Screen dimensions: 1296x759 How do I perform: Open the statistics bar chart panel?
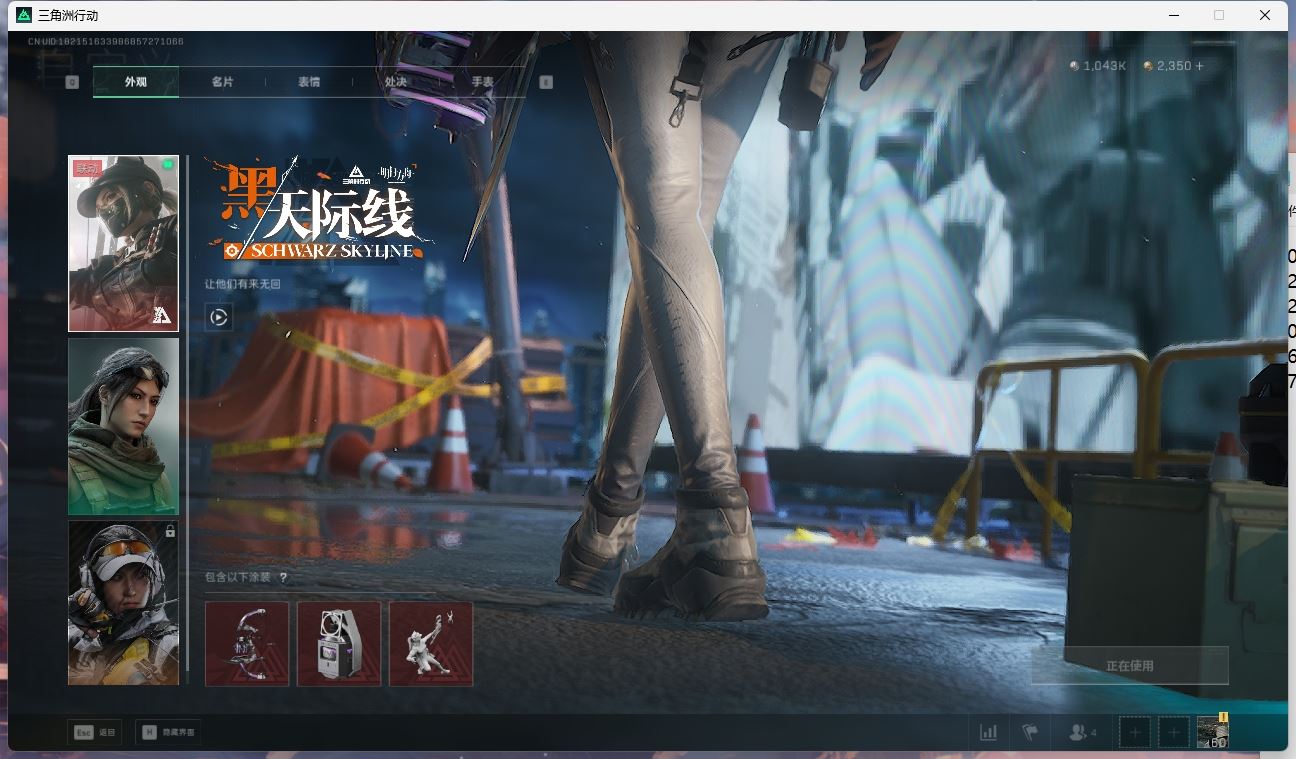click(989, 732)
